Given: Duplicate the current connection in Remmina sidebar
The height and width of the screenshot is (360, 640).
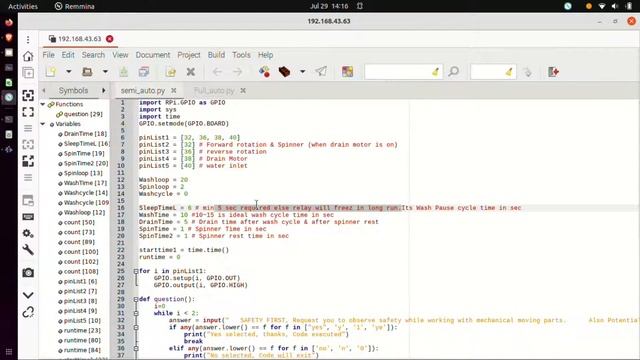Looking at the screenshot, I should [x=28, y=73].
